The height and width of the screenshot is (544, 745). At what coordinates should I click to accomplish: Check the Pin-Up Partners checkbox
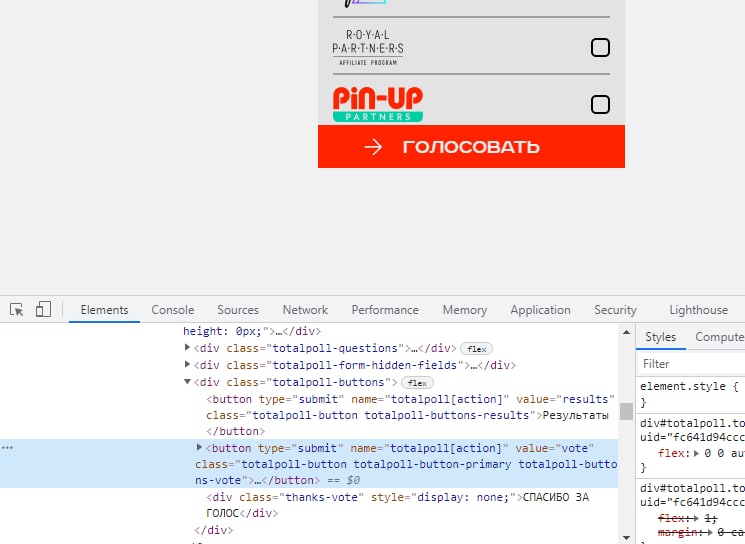tap(600, 105)
